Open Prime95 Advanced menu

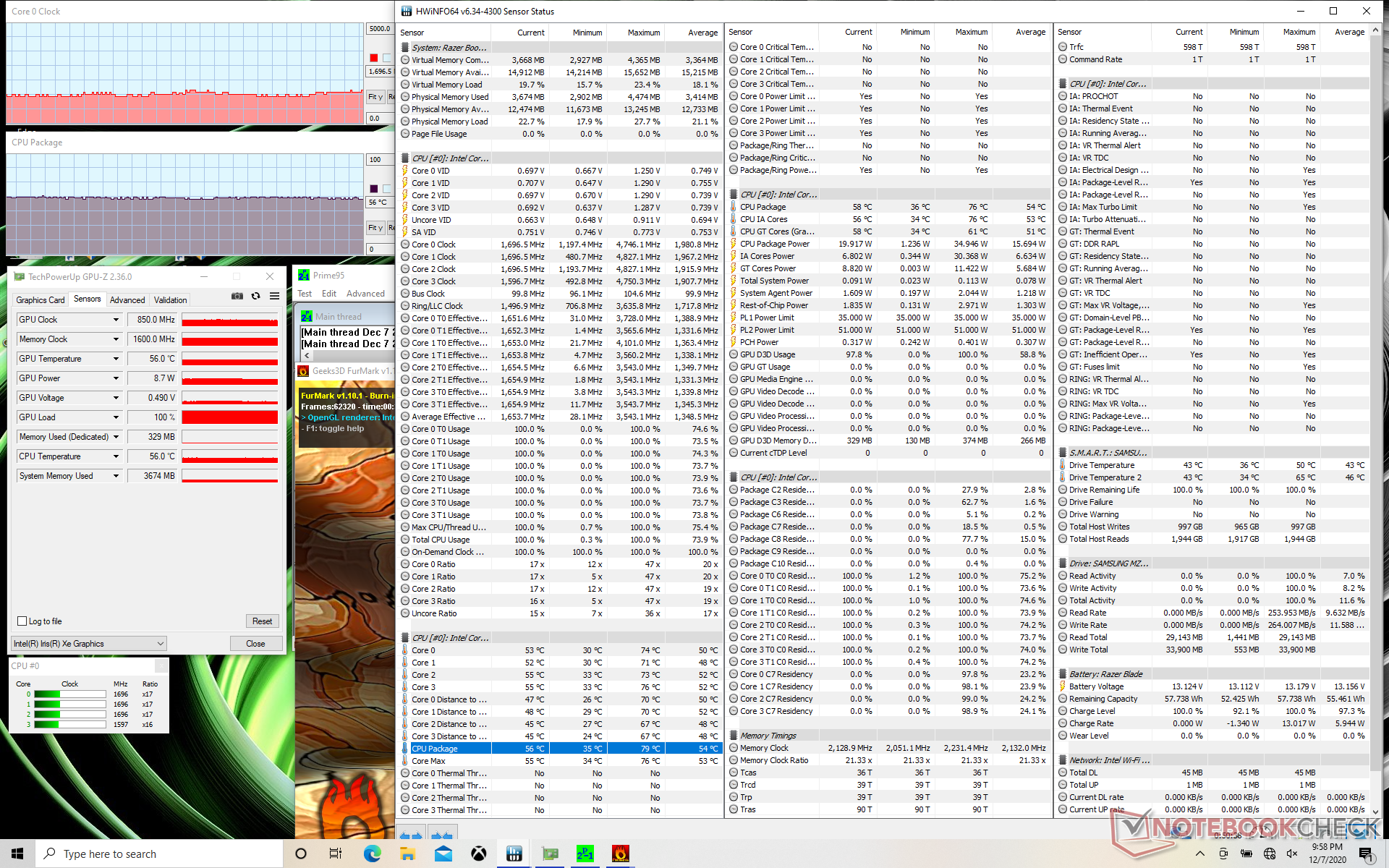[365, 294]
